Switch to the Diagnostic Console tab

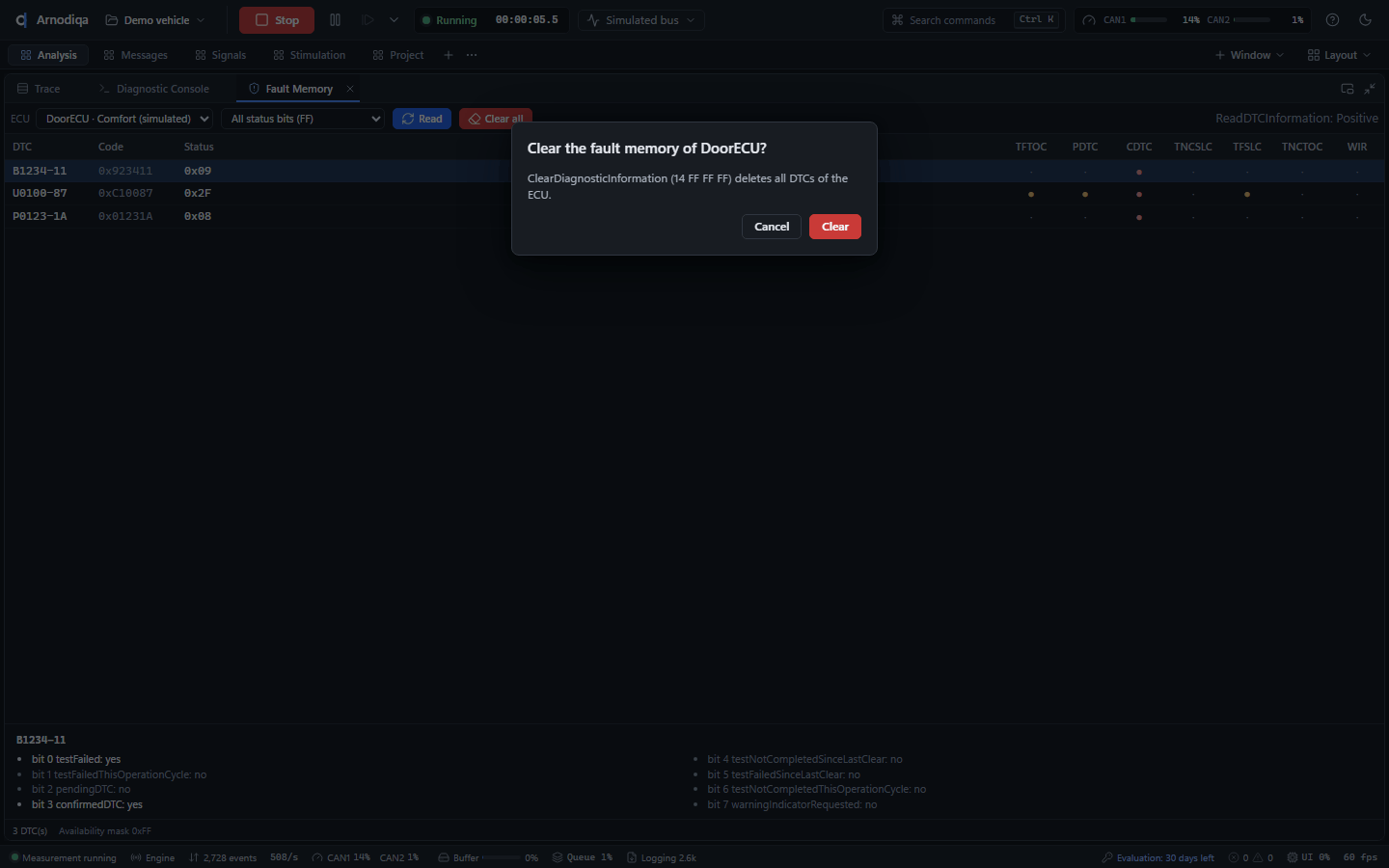click(154, 89)
